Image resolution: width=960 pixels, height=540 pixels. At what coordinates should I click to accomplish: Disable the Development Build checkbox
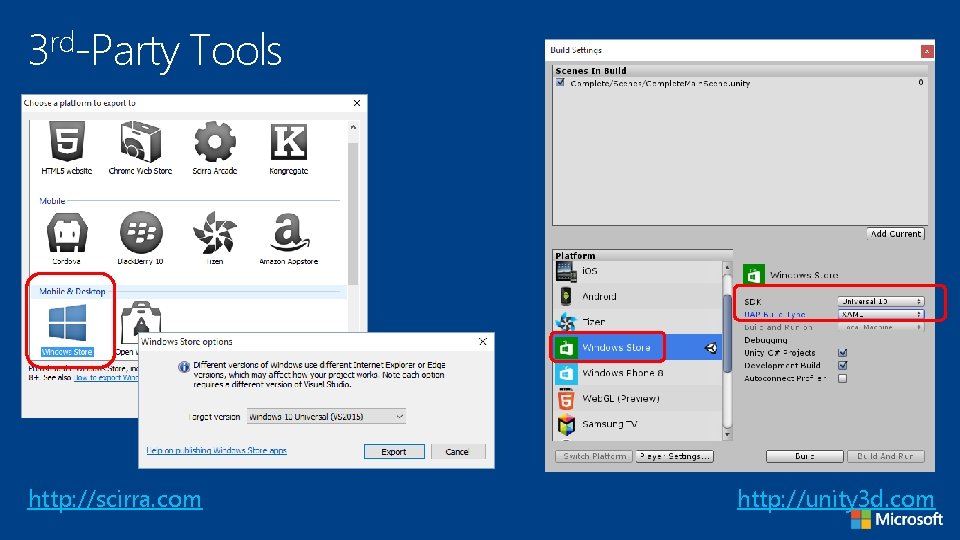[842, 366]
